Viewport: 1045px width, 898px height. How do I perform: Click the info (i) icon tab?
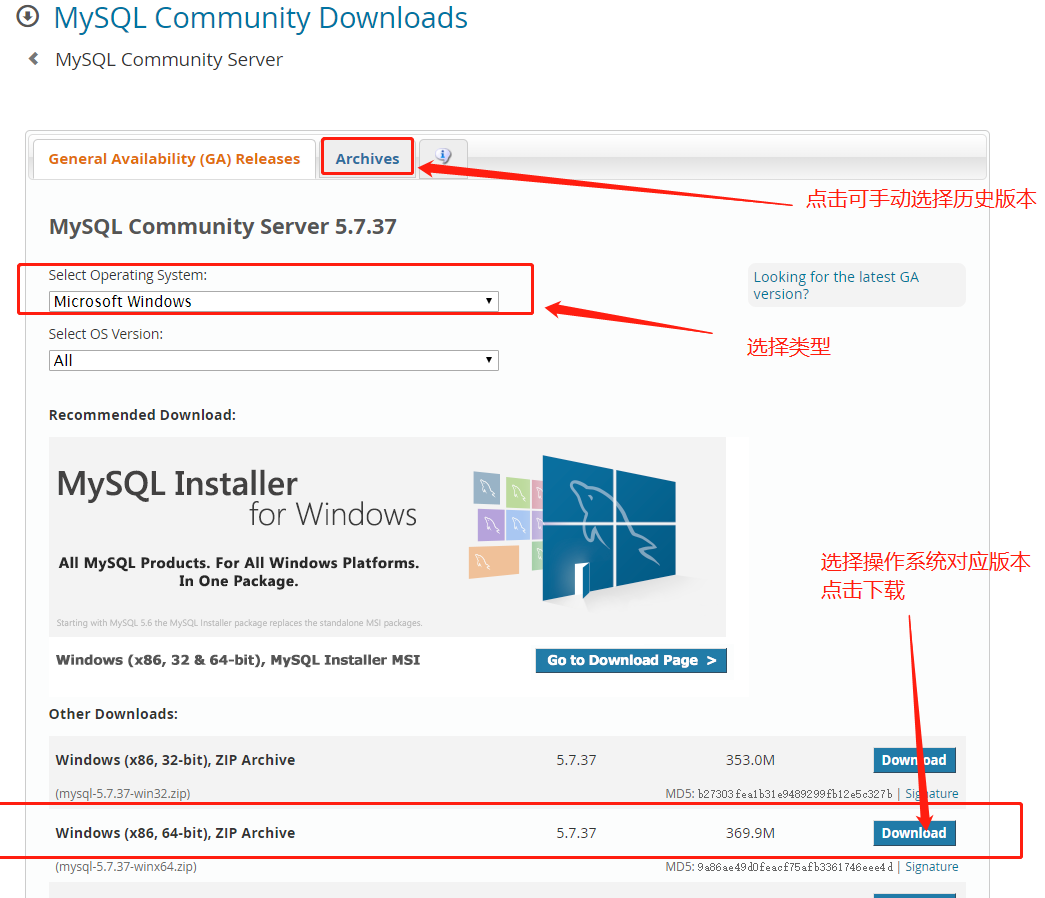442,156
